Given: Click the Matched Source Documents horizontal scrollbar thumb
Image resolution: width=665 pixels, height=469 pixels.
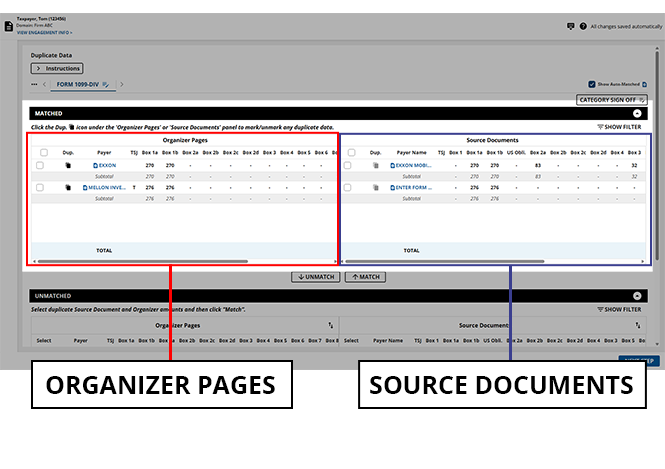Looking at the screenshot, I should click(444, 262).
